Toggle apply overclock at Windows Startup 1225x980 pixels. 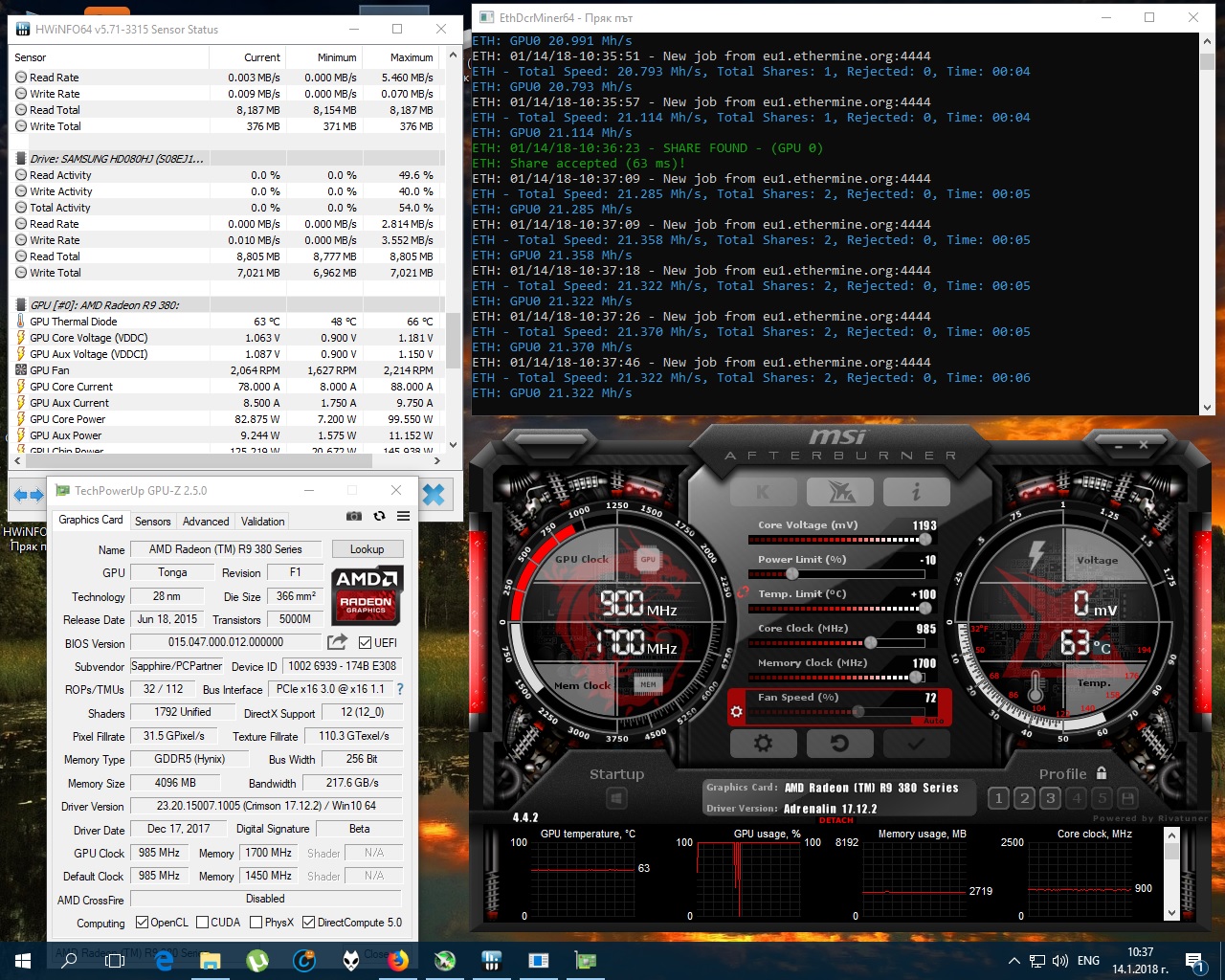coord(616,798)
